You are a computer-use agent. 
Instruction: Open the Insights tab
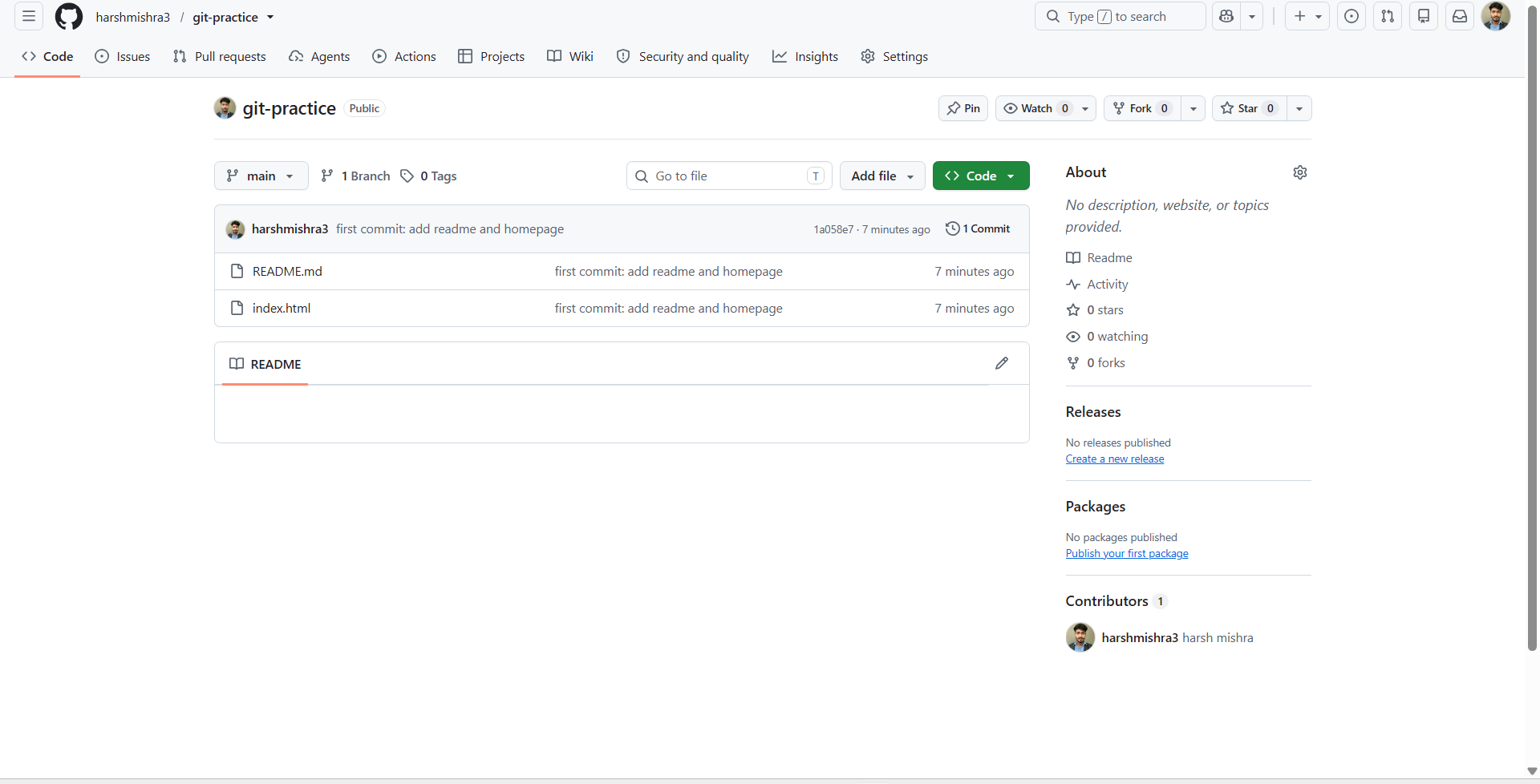pos(805,56)
